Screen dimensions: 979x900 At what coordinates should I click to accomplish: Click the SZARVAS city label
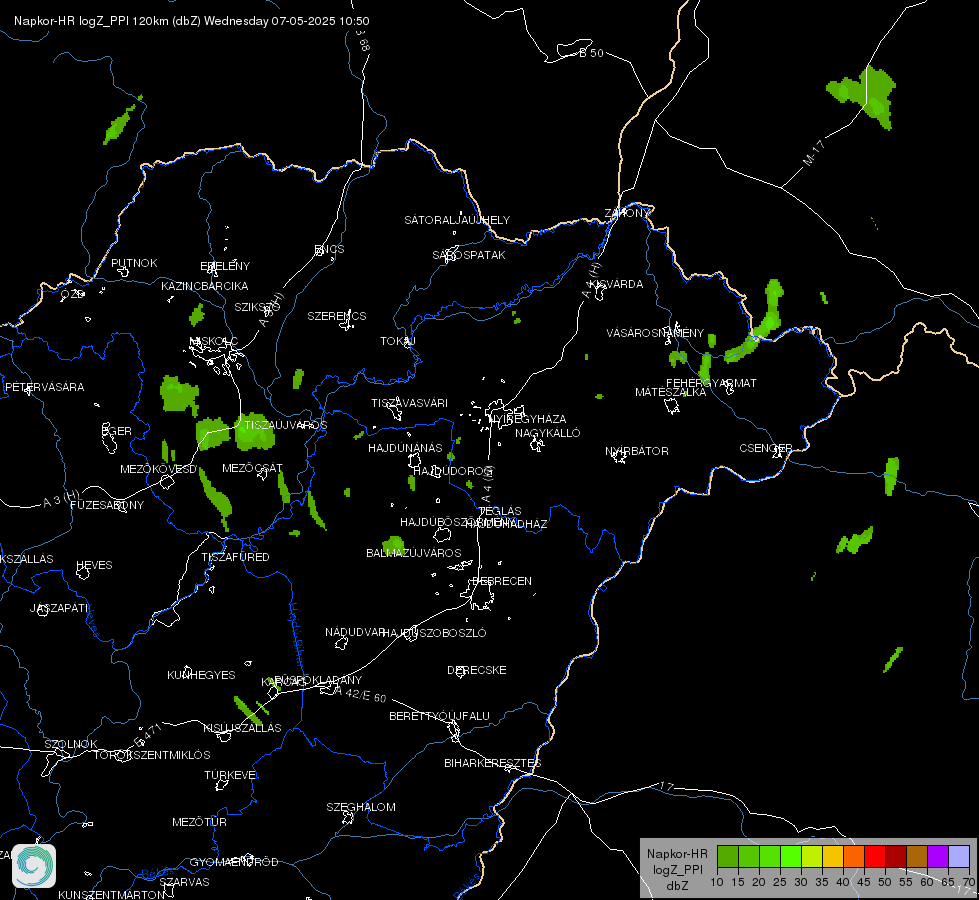coord(184,882)
